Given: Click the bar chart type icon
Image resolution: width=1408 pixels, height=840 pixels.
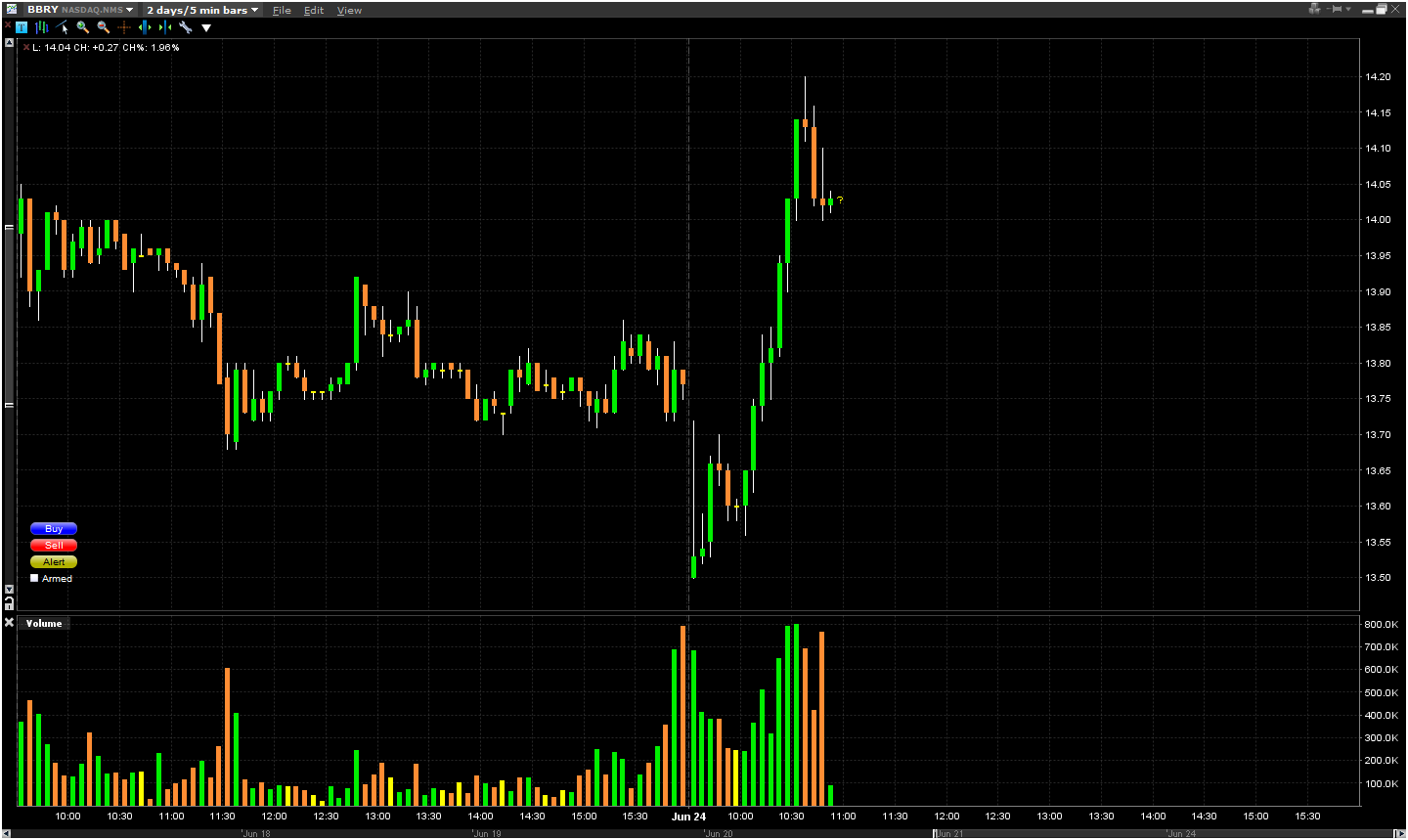Looking at the screenshot, I should pyautogui.click(x=42, y=27).
